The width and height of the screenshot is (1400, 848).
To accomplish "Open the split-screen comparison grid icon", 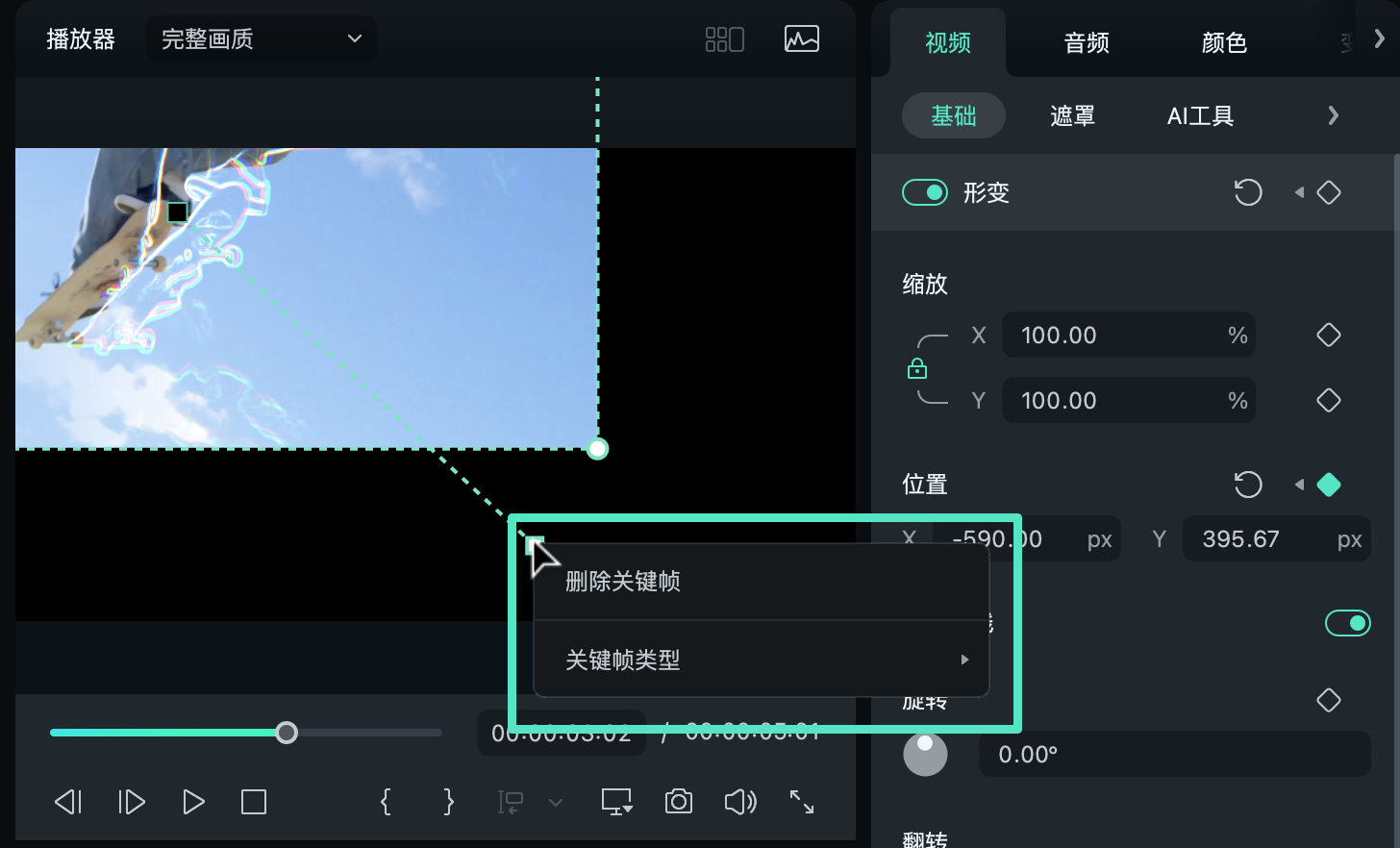I will click(x=724, y=38).
